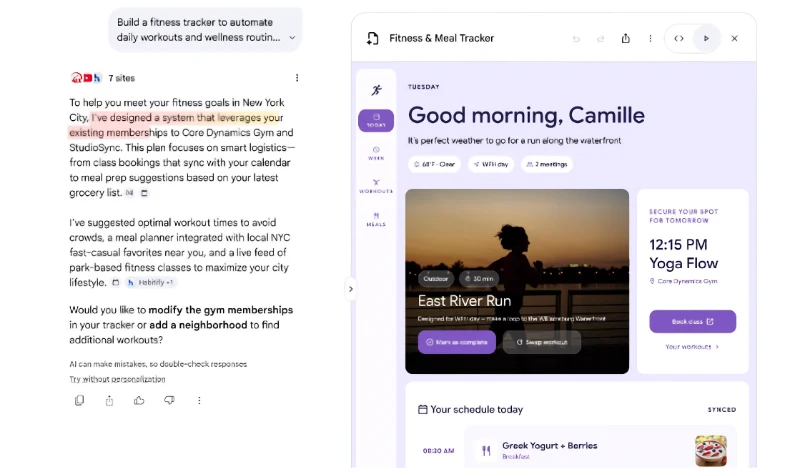The width and height of the screenshot is (800, 472).
Task: Click the undo arrow in tracker header
Action: (576, 39)
